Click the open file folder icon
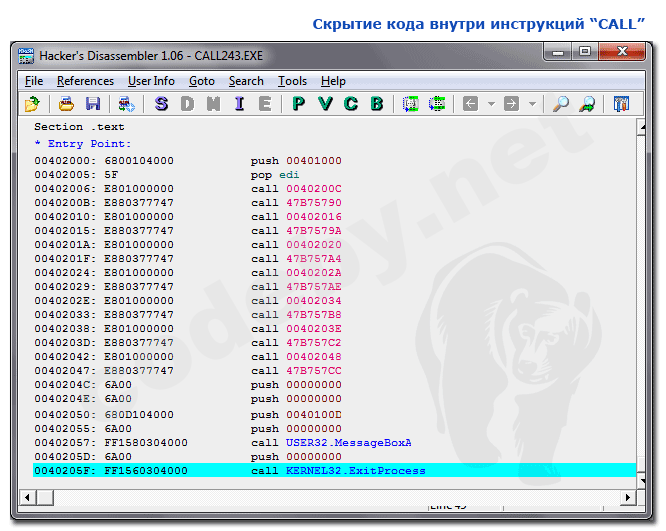 [32, 104]
